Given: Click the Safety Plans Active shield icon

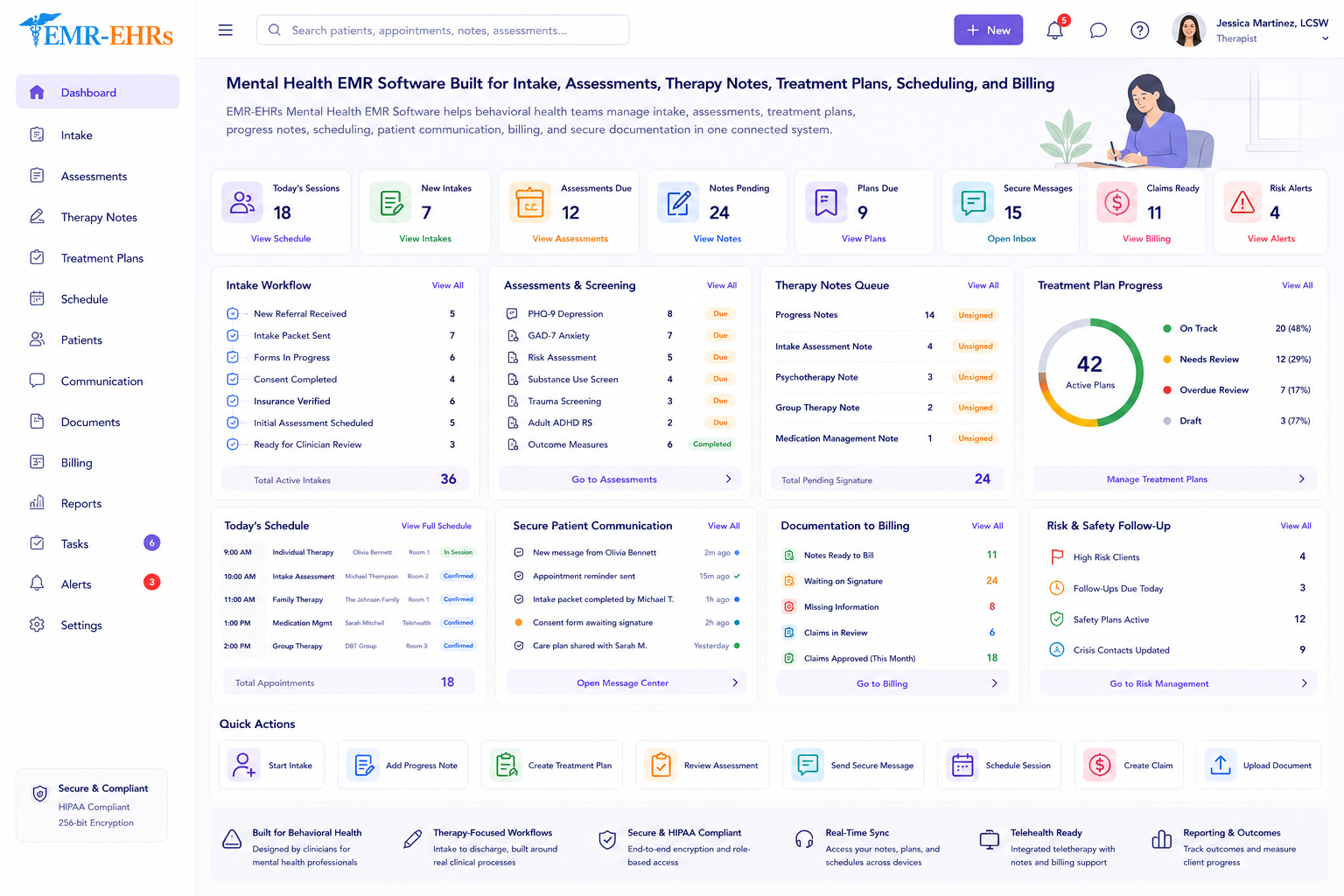Looking at the screenshot, I should click(x=1057, y=619).
